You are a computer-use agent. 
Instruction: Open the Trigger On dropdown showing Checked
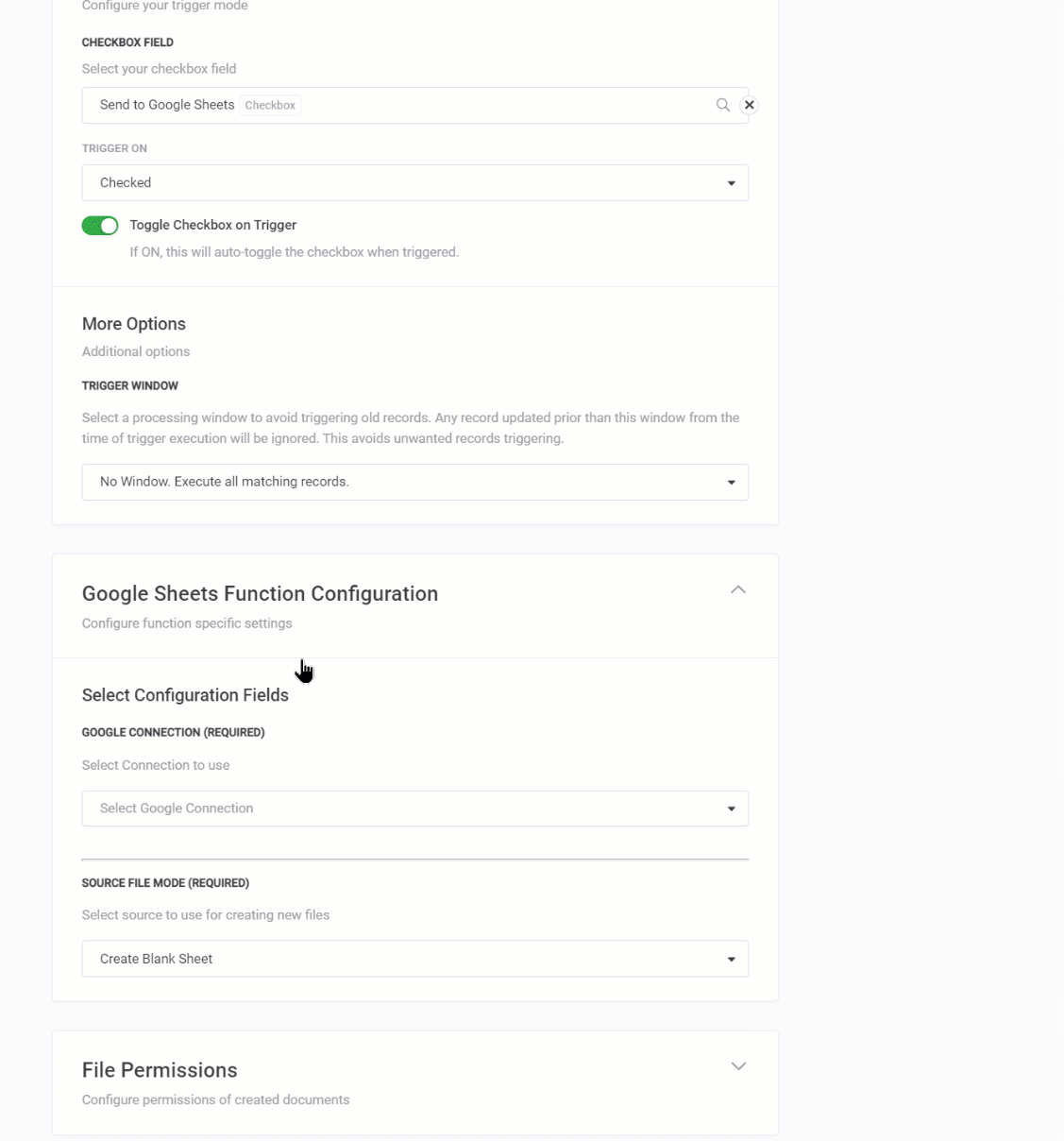coord(415,182)
